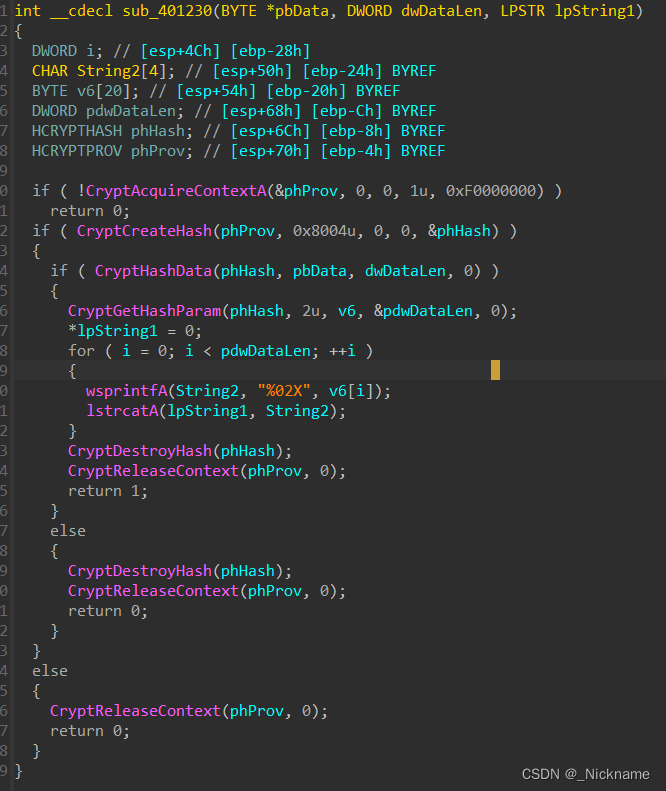Screen dimensions: 666x791
Task: Click the yellow cursor marker on highlighted line
Action: [x=495, y=370]
